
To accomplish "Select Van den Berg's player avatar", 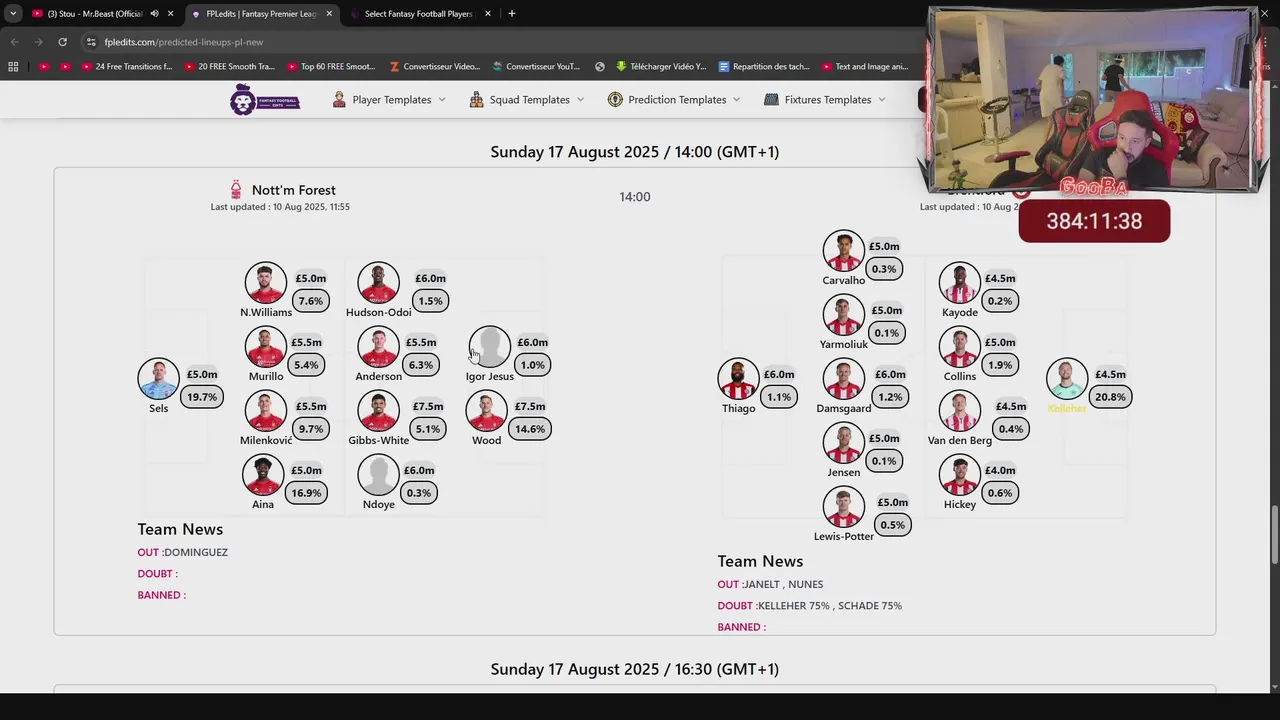I will 960,411.
